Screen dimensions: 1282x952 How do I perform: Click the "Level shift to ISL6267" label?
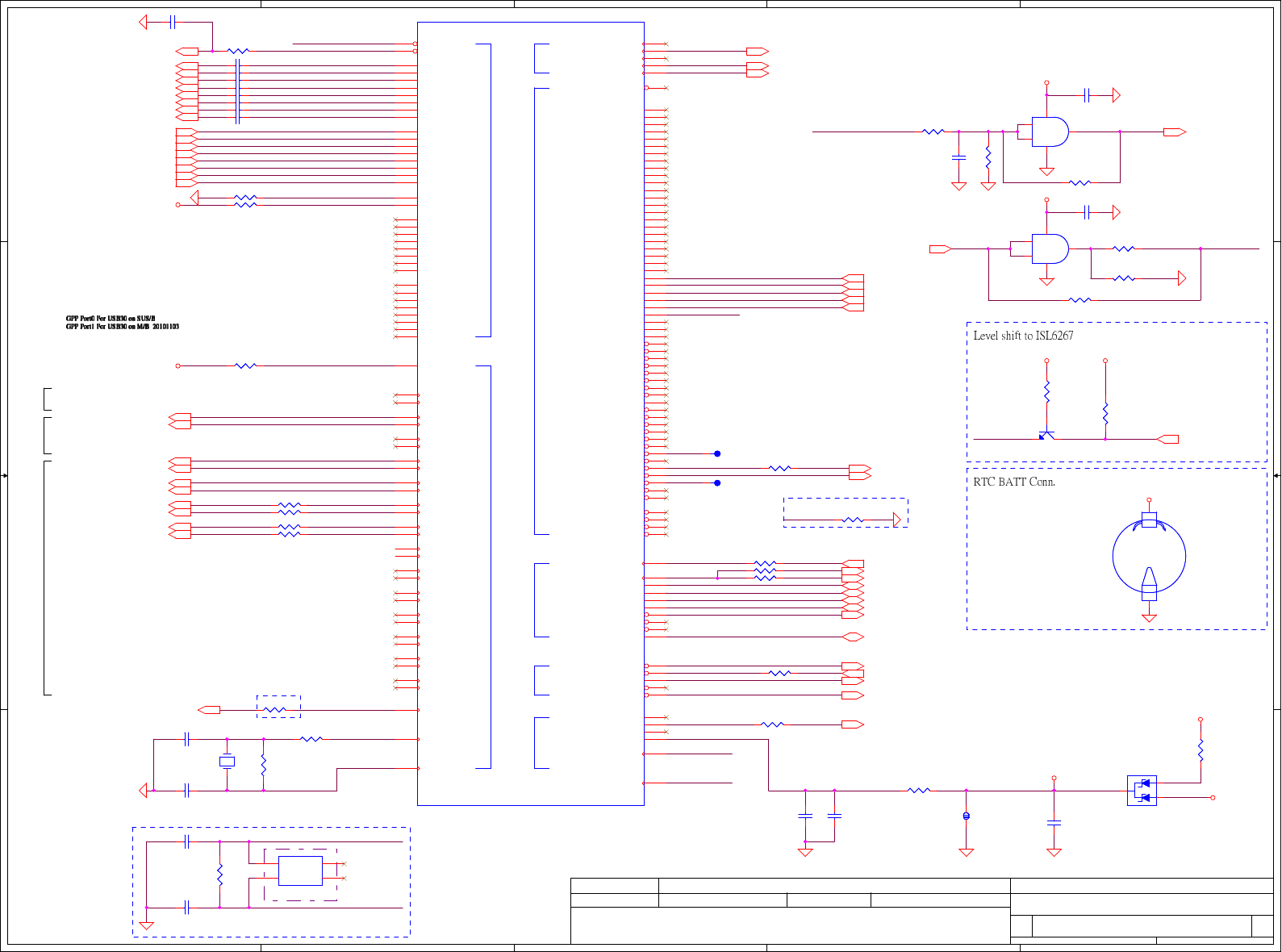tap(1023, 336)
